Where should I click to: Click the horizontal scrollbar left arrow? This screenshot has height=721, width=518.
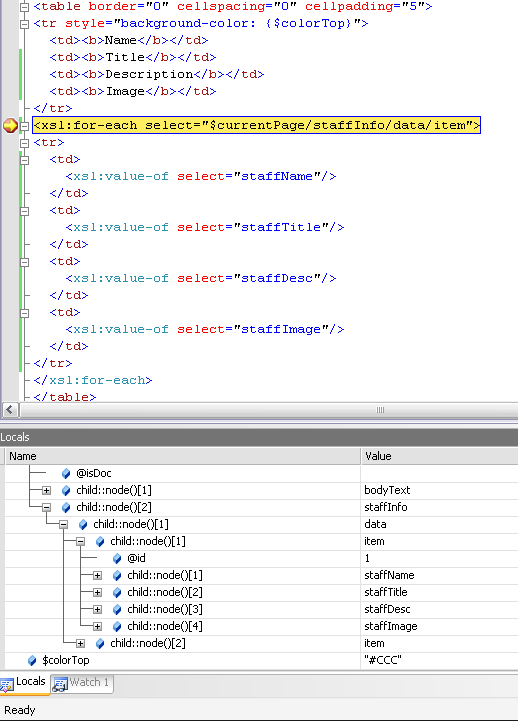click(x=10, y=410)
